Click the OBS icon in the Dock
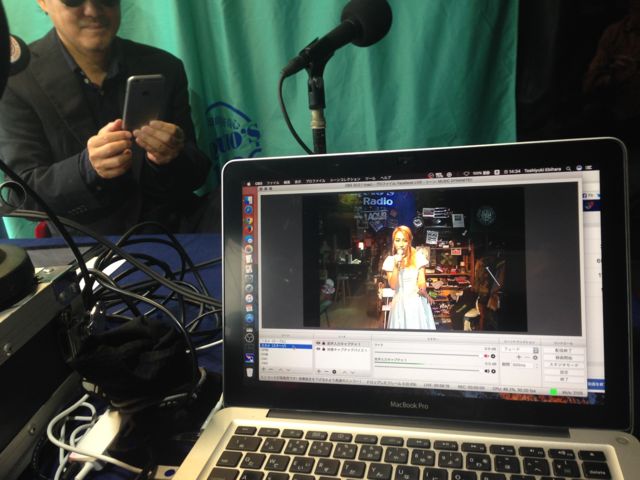This screenshot has width=640, height=480. pyautogui.click(x=249, y=338)
